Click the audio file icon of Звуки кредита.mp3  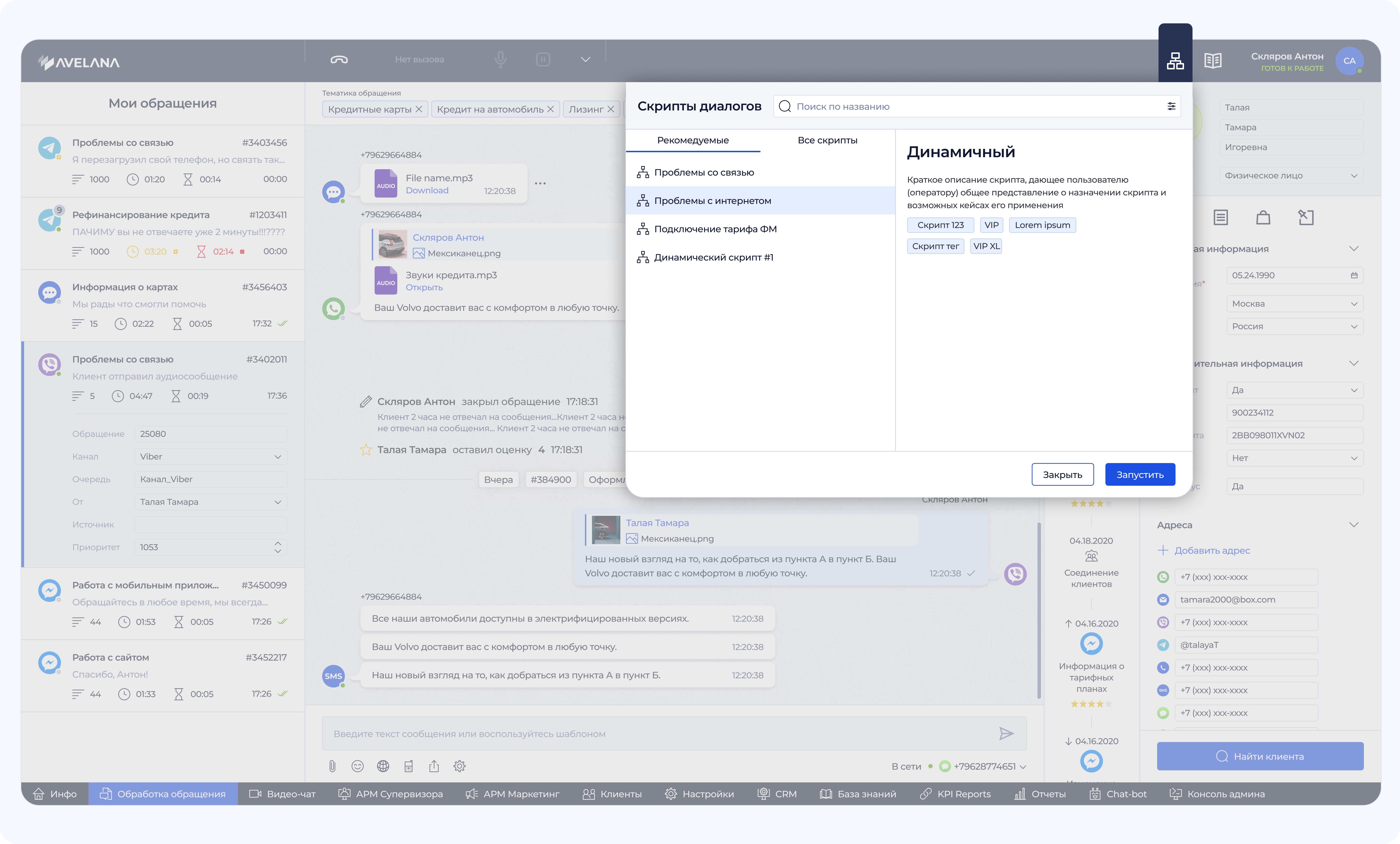tap(386, 281)
